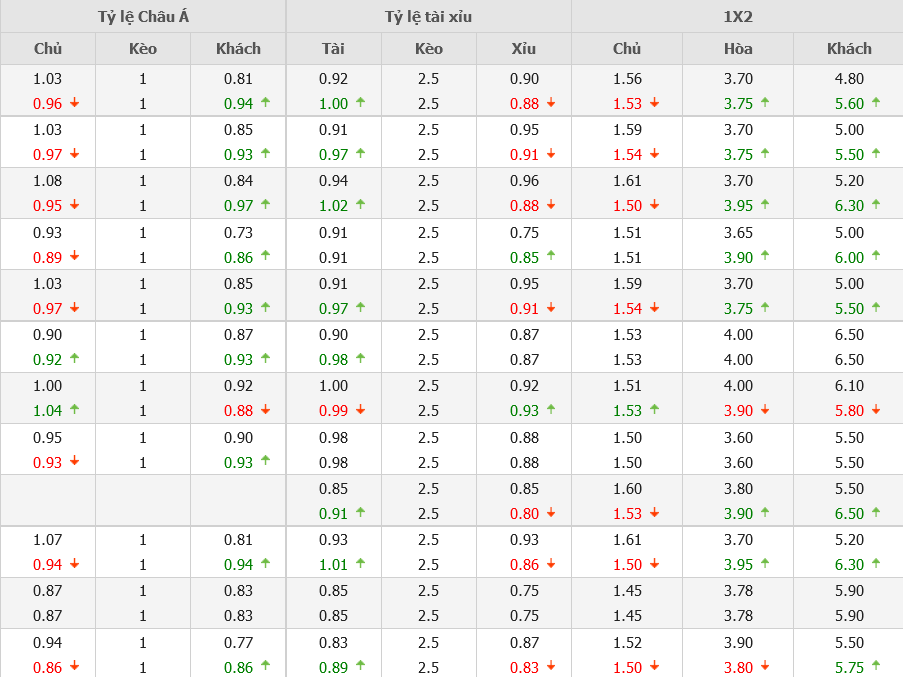Click the red down arrow beside 0.96
903x677 pixels.
74,103
